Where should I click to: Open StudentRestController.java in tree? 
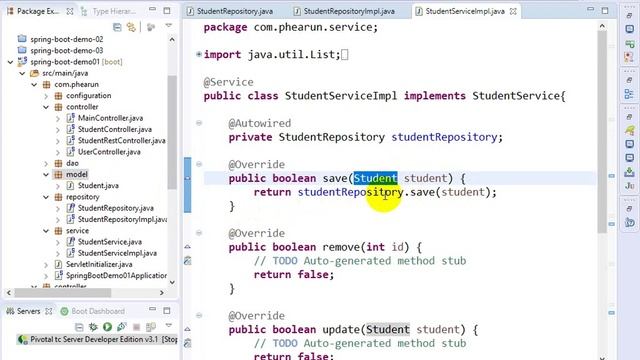(x=122, y=140)
